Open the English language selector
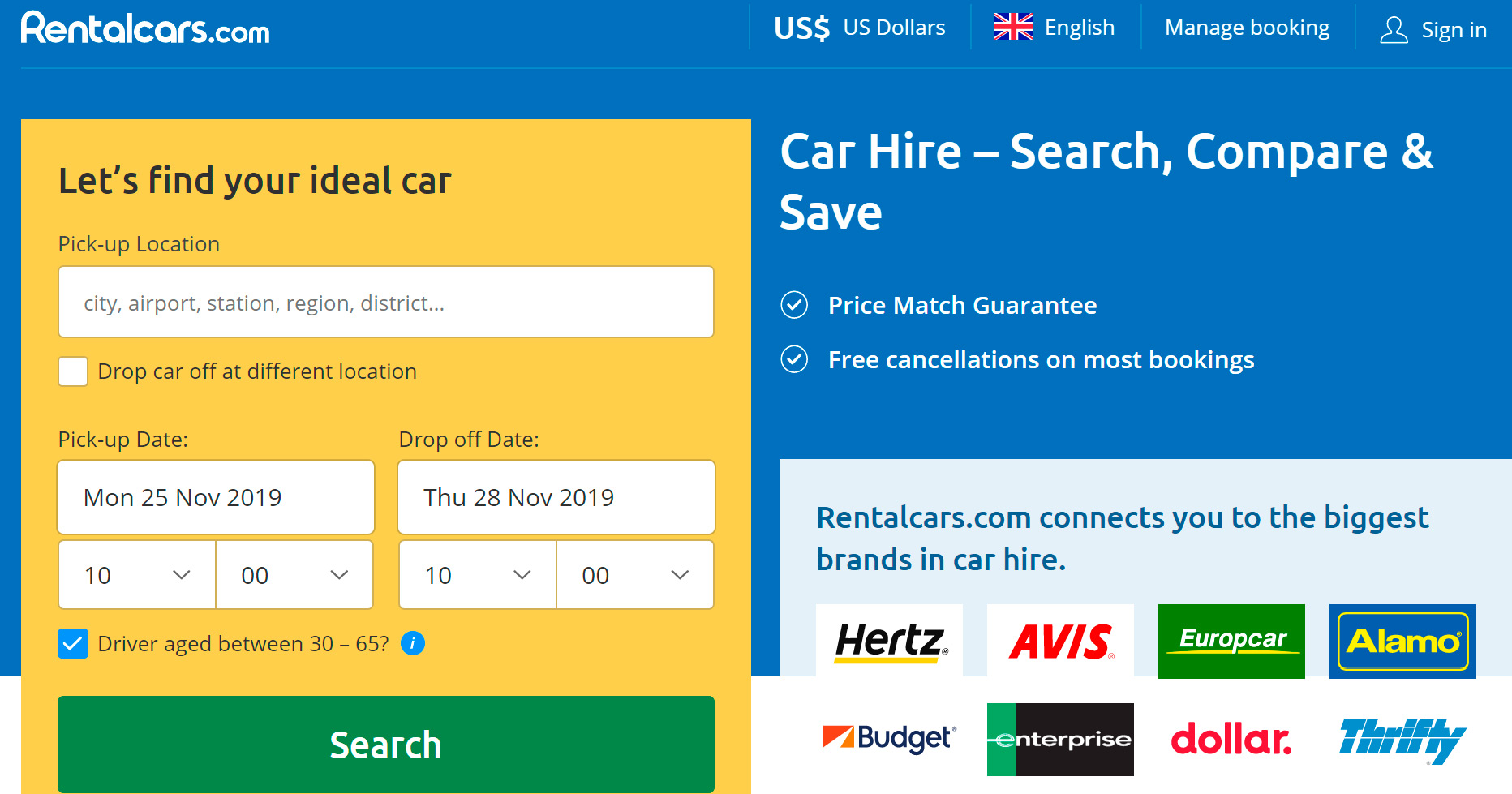Screen dimensions: 1512x794 point(1055,28)
